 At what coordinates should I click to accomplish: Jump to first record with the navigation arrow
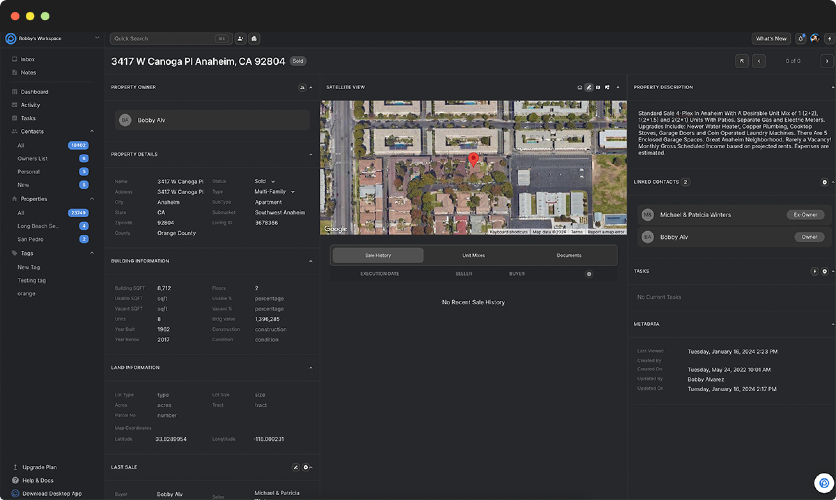tap(742, 61)
